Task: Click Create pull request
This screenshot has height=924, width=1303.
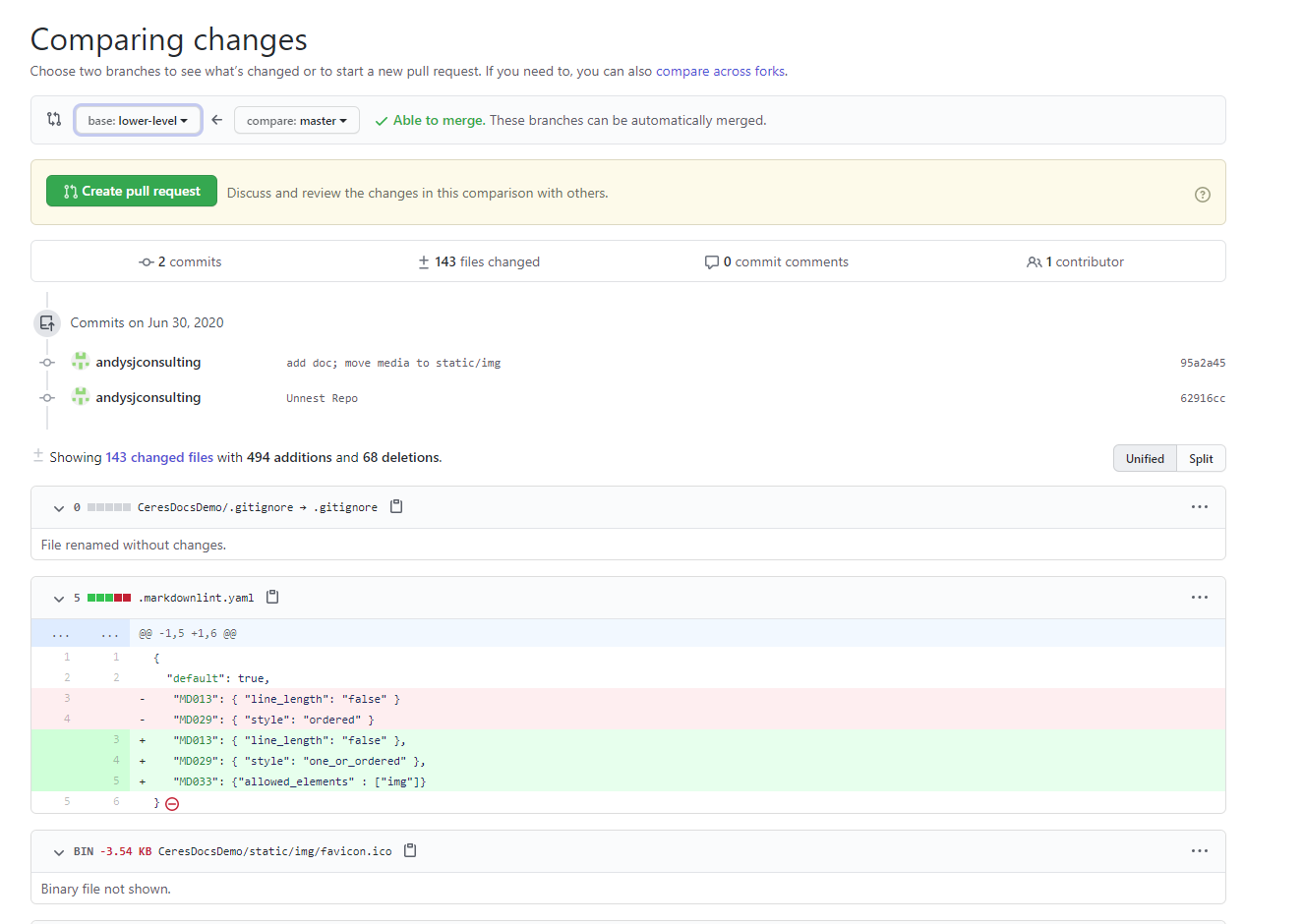Action: pyautogui.click(x=131, y=193)
